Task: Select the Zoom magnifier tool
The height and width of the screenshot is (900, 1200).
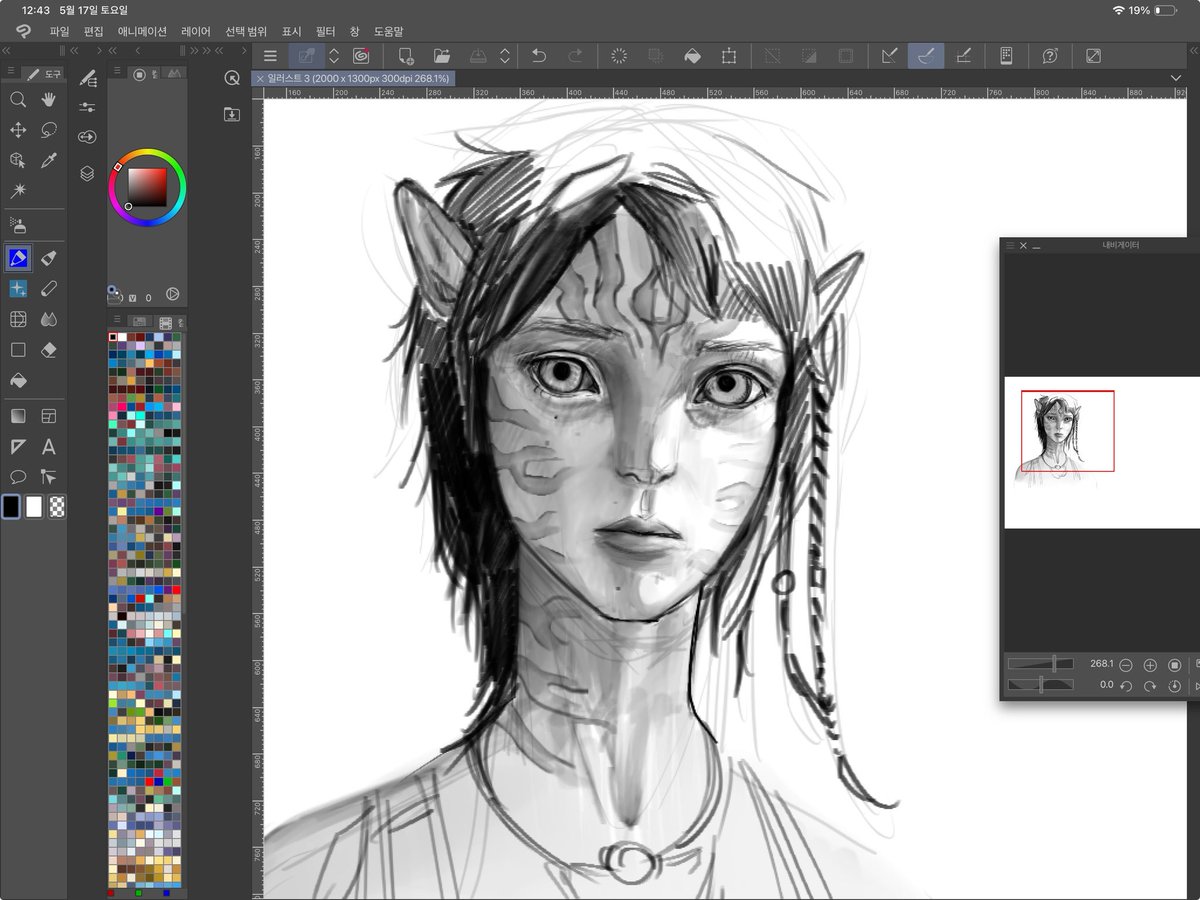Action: point(18,99)
